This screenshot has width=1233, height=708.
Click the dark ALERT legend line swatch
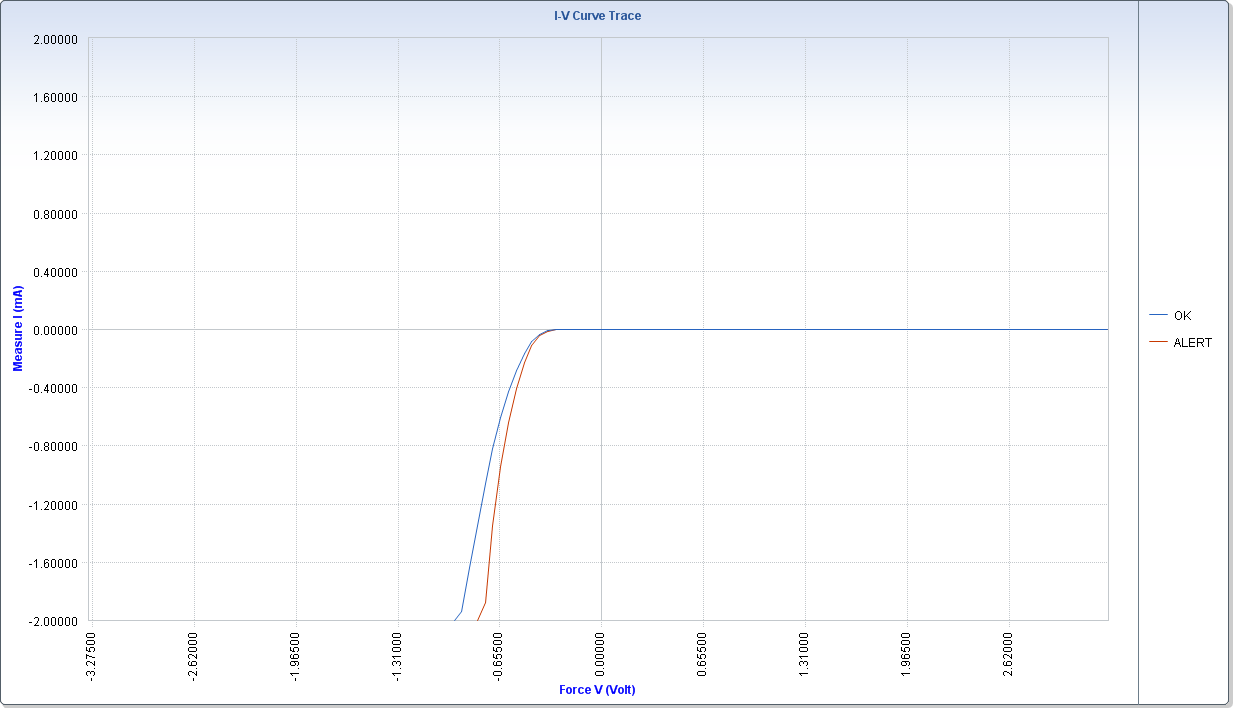click(1158, 343)
